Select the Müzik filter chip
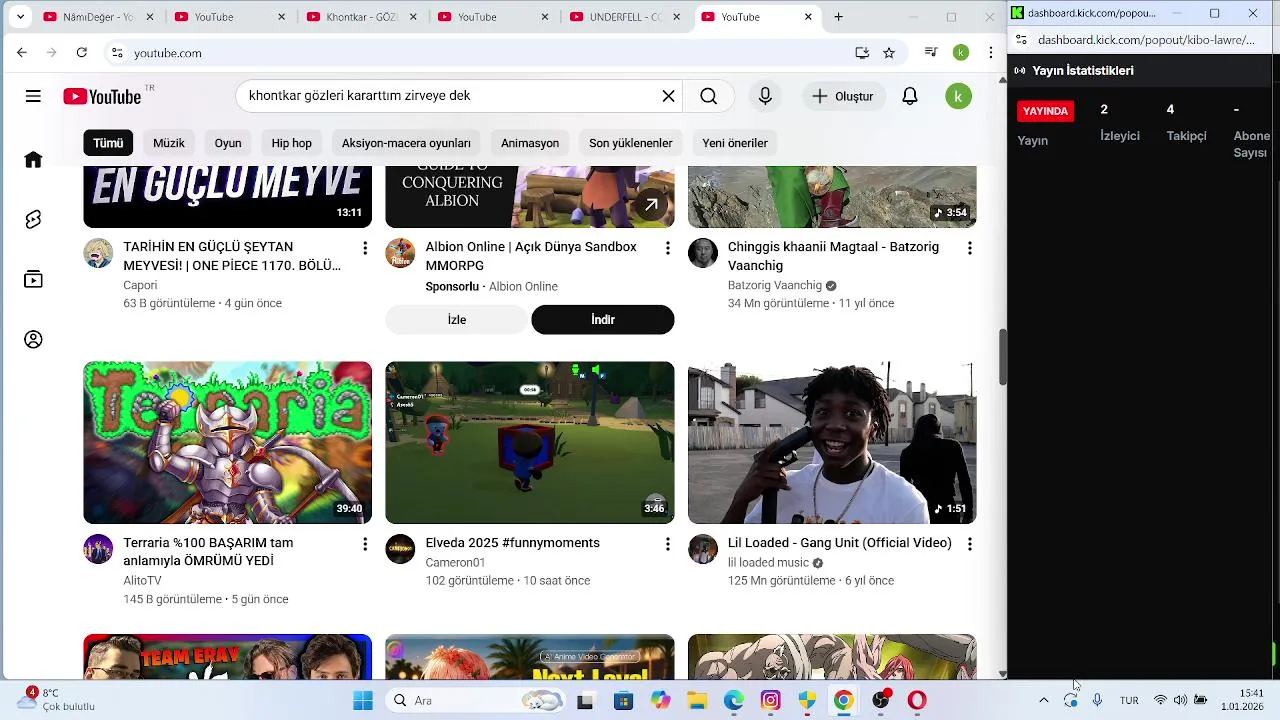Image resolution: width=1280 pixels, height=720 pixels. (169, 143)
